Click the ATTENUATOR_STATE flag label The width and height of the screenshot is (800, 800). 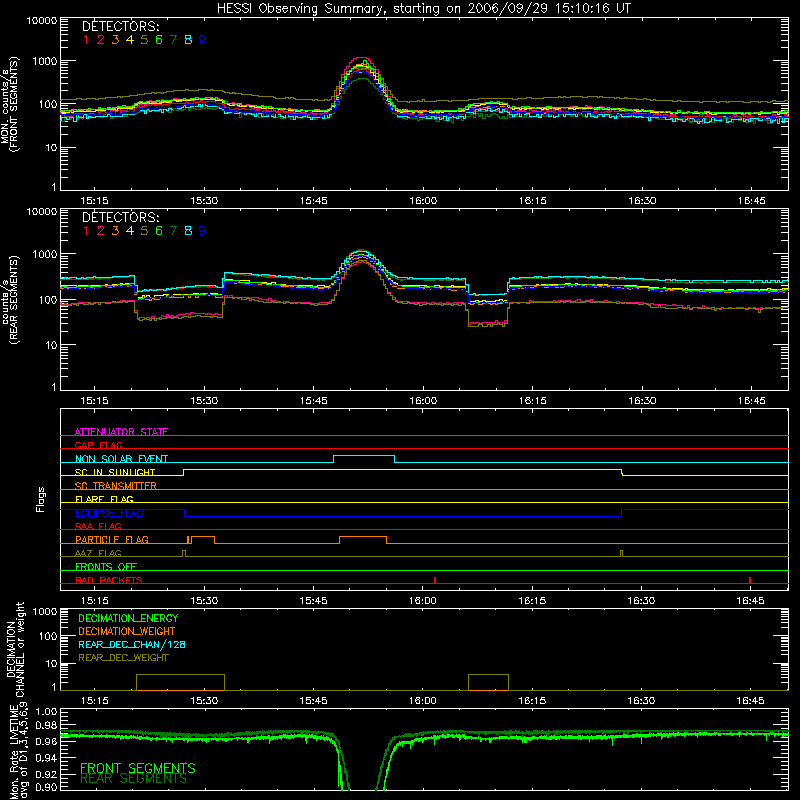121,432
